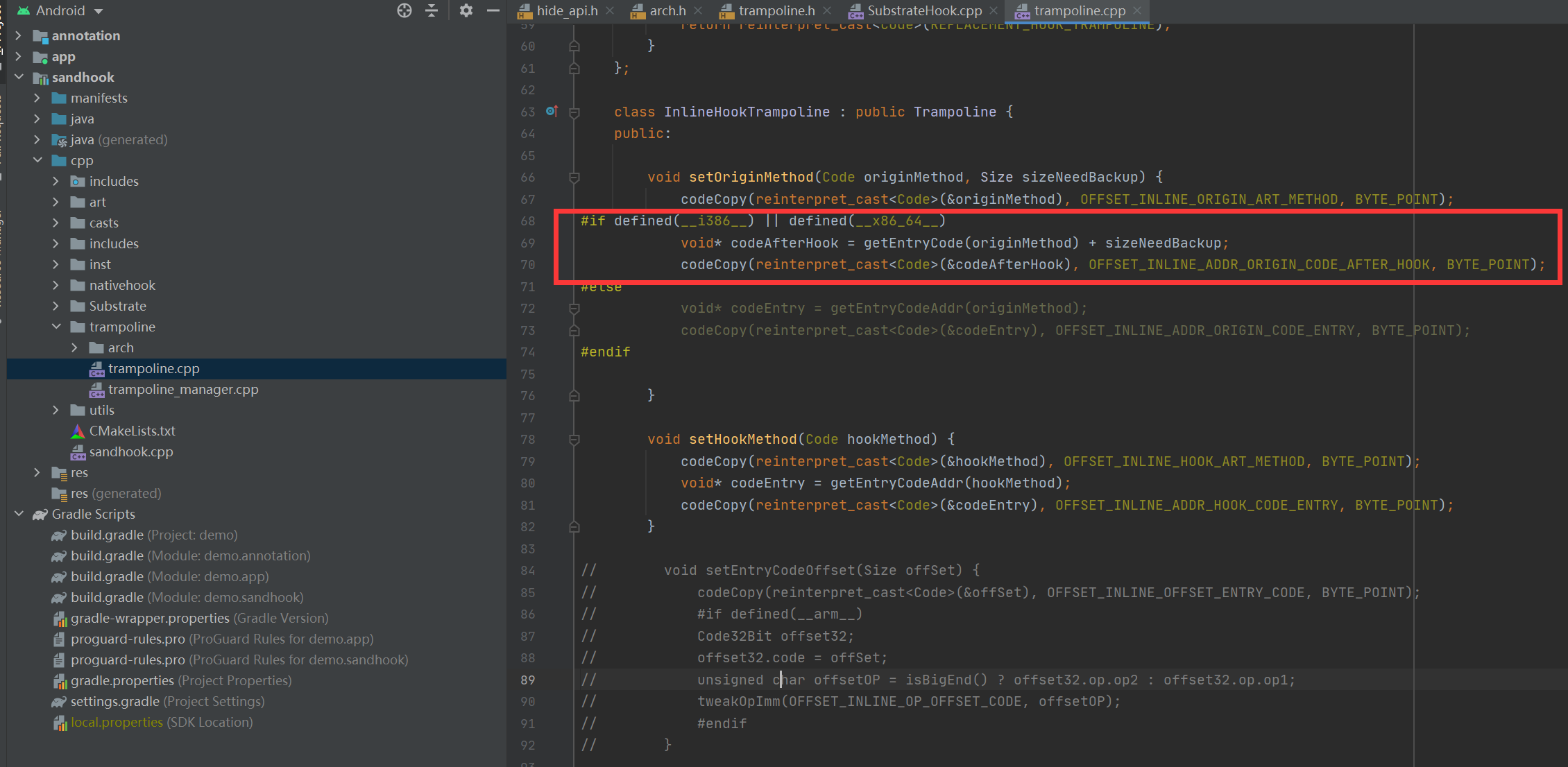Open CMakeLists.txt file

[132, 431]
